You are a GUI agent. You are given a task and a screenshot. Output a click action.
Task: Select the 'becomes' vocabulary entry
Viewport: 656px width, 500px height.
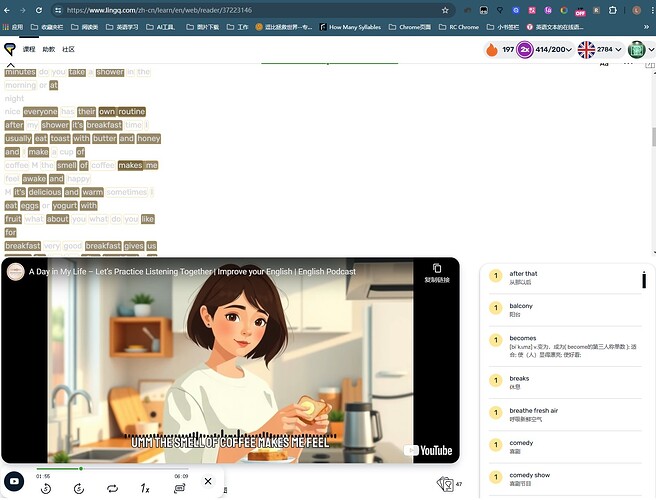(565, 346)
